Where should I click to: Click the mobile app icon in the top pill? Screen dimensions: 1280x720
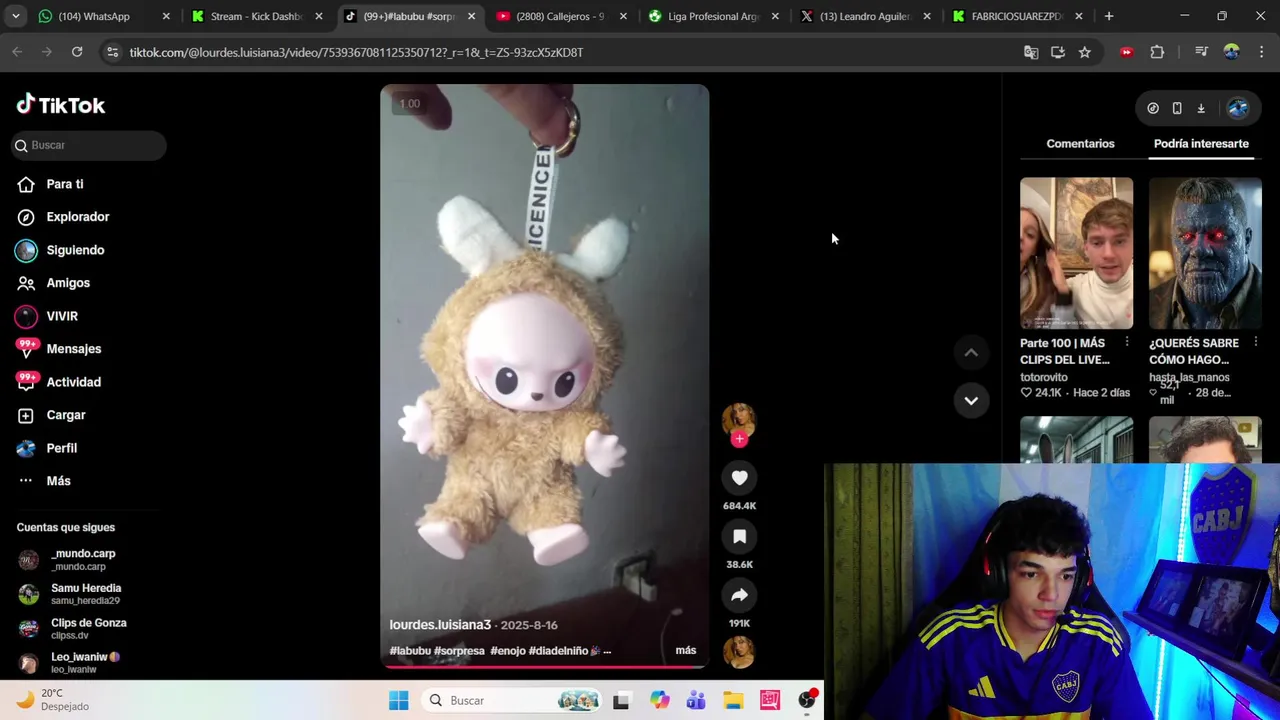[x=1177, y=108]
